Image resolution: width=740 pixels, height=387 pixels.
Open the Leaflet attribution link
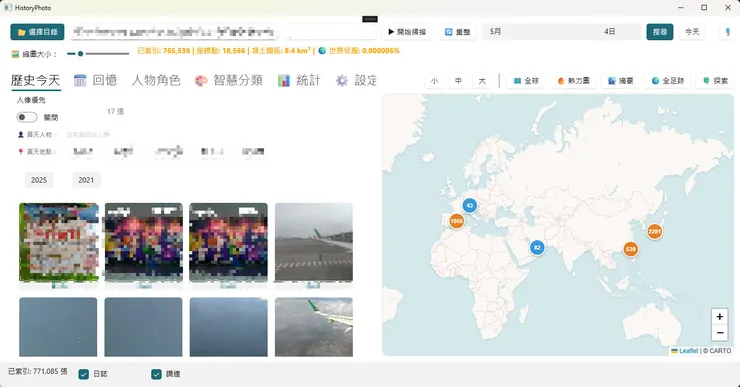[689, 351]
